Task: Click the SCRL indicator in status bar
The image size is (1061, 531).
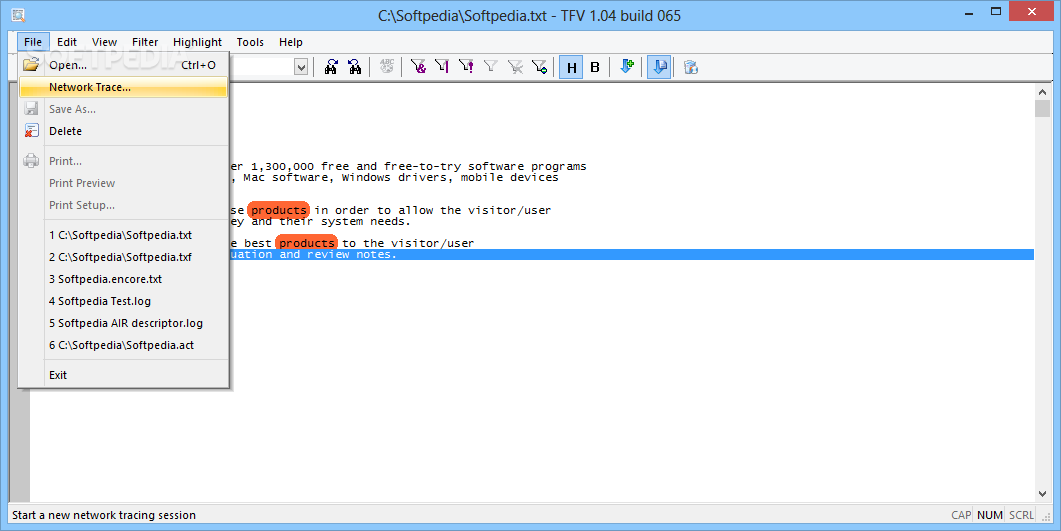Action: 1021,515
